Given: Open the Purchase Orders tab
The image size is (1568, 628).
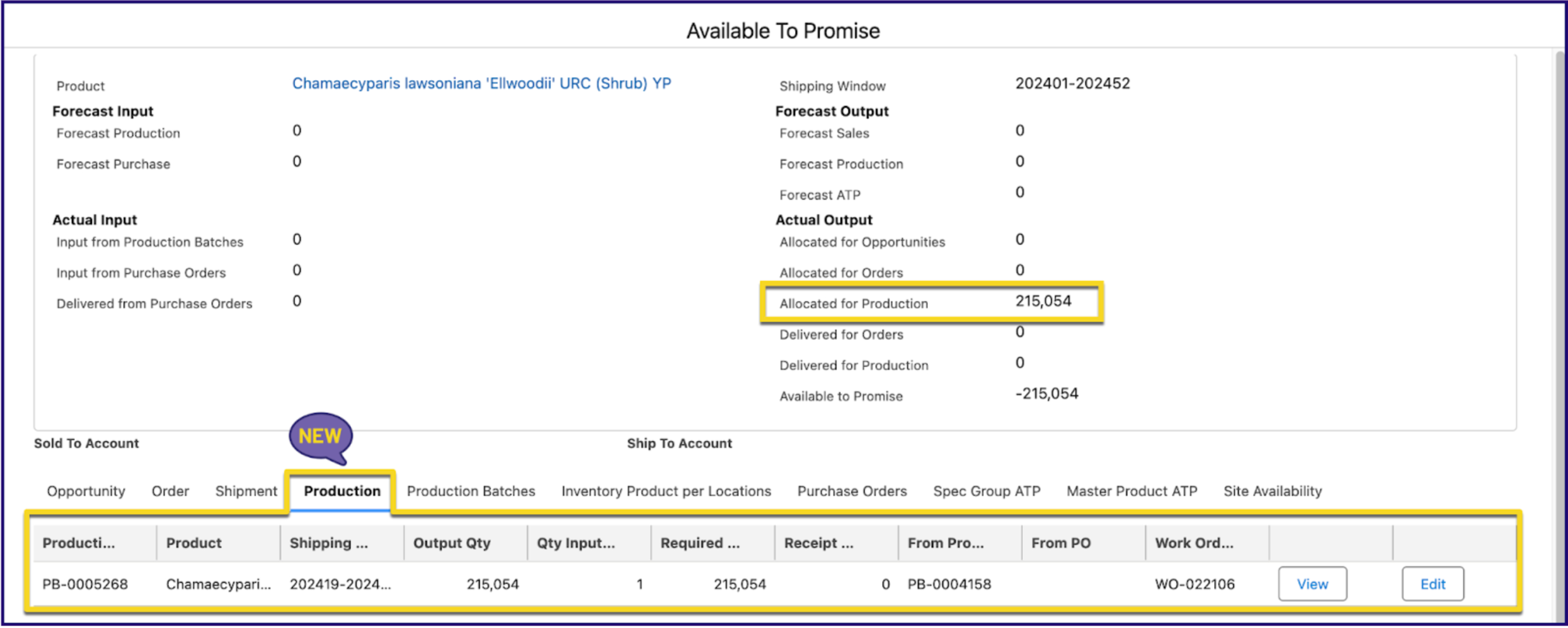Looking at the screenshot, I should [852, 491].
